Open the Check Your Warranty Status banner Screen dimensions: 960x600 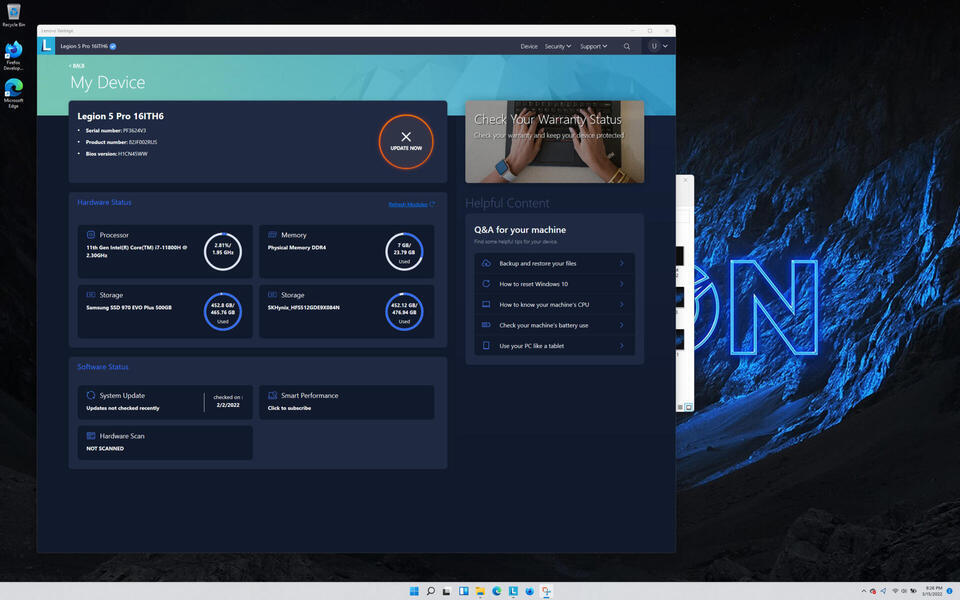554,141
